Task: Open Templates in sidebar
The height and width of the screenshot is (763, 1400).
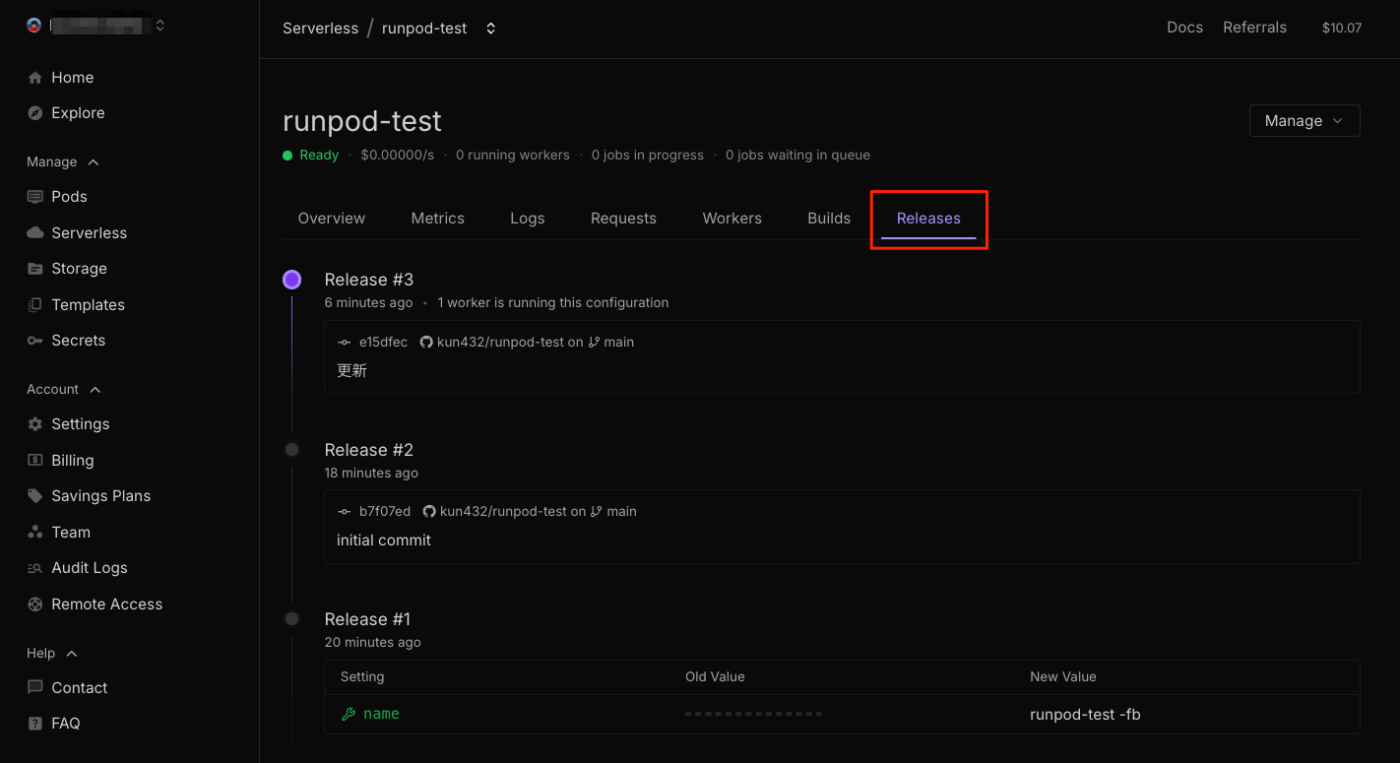Action: (x=88, y=305)
